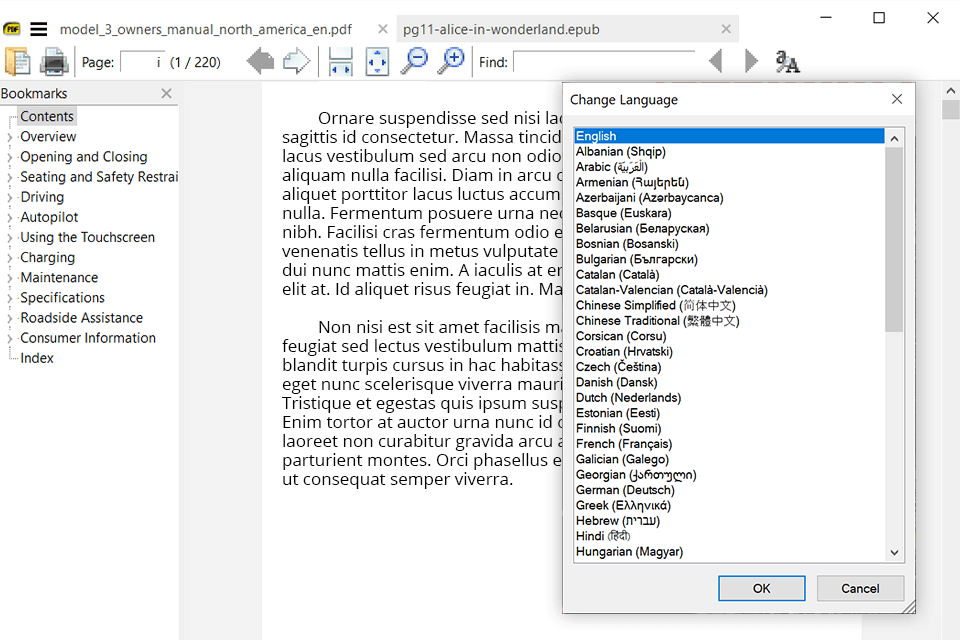This screenshot has width=960, height=640.
Task: Click the print icon in toolbar
Action: (54, 62)
